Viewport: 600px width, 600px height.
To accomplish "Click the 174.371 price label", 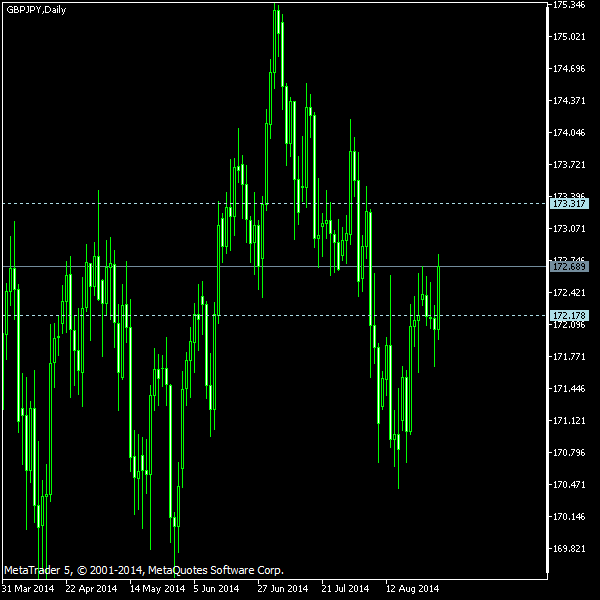I will pos(569,101).
